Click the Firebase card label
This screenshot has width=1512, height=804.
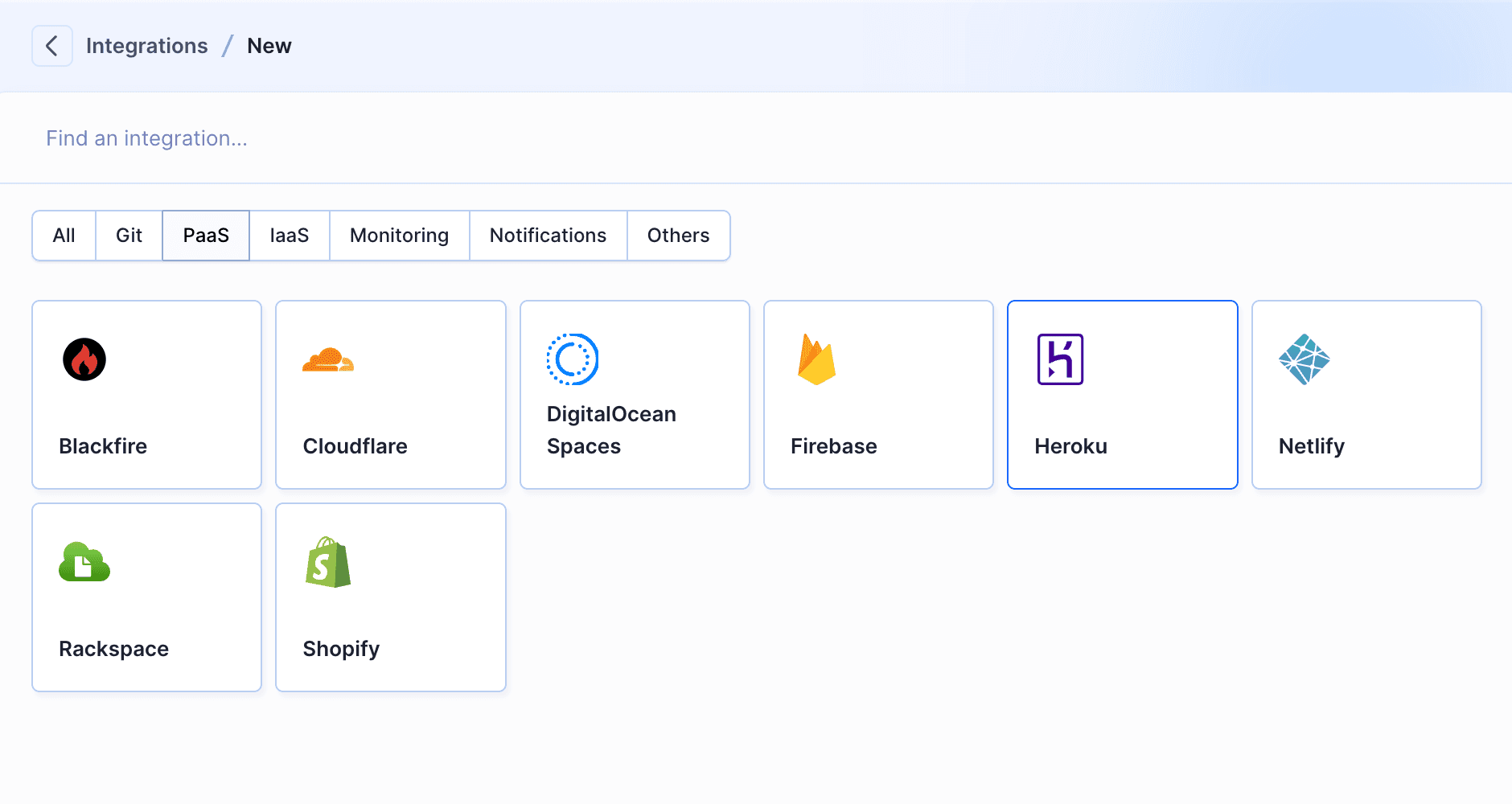click(x=834, y=446)
